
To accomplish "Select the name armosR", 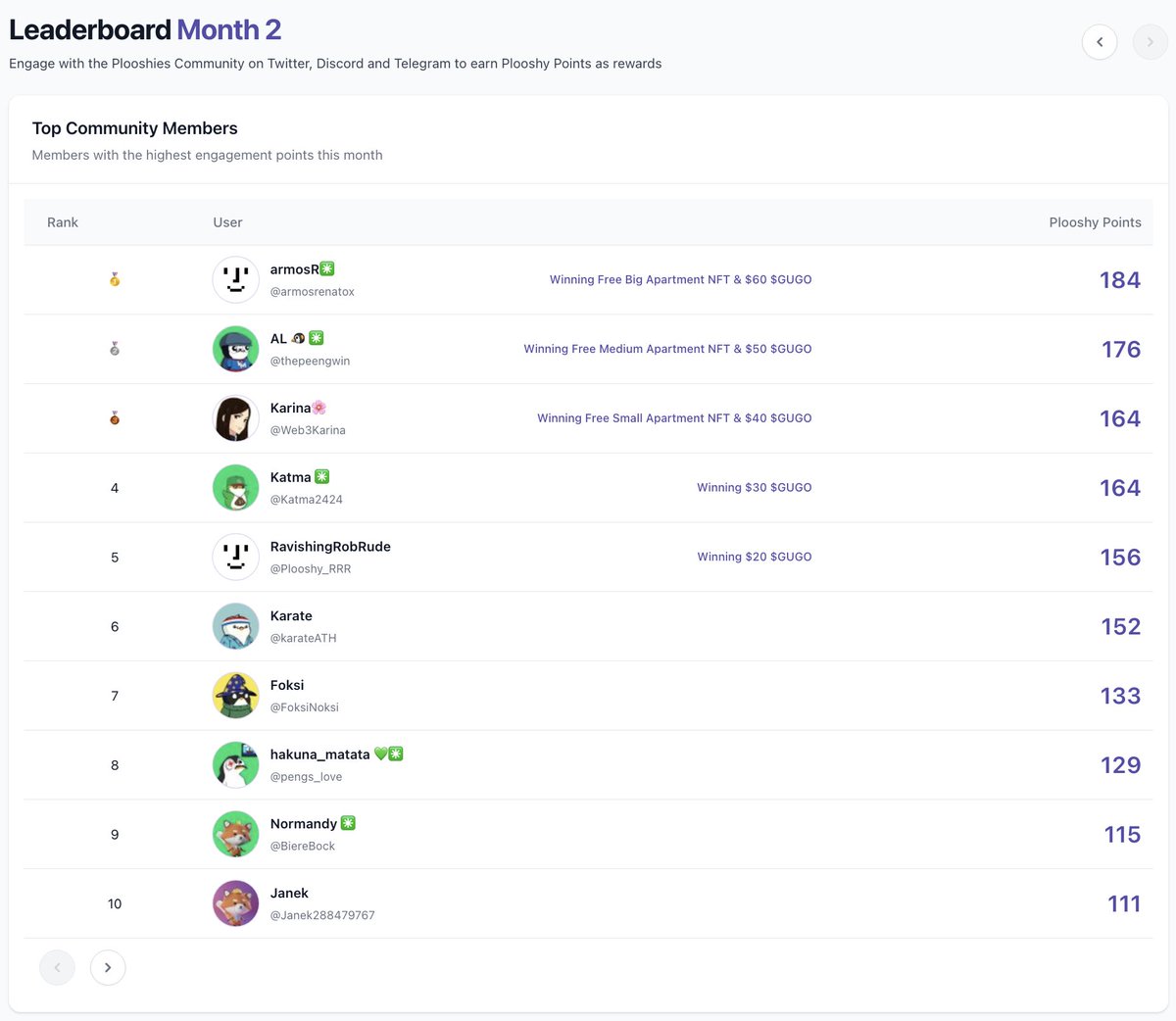I will (295, 269).
